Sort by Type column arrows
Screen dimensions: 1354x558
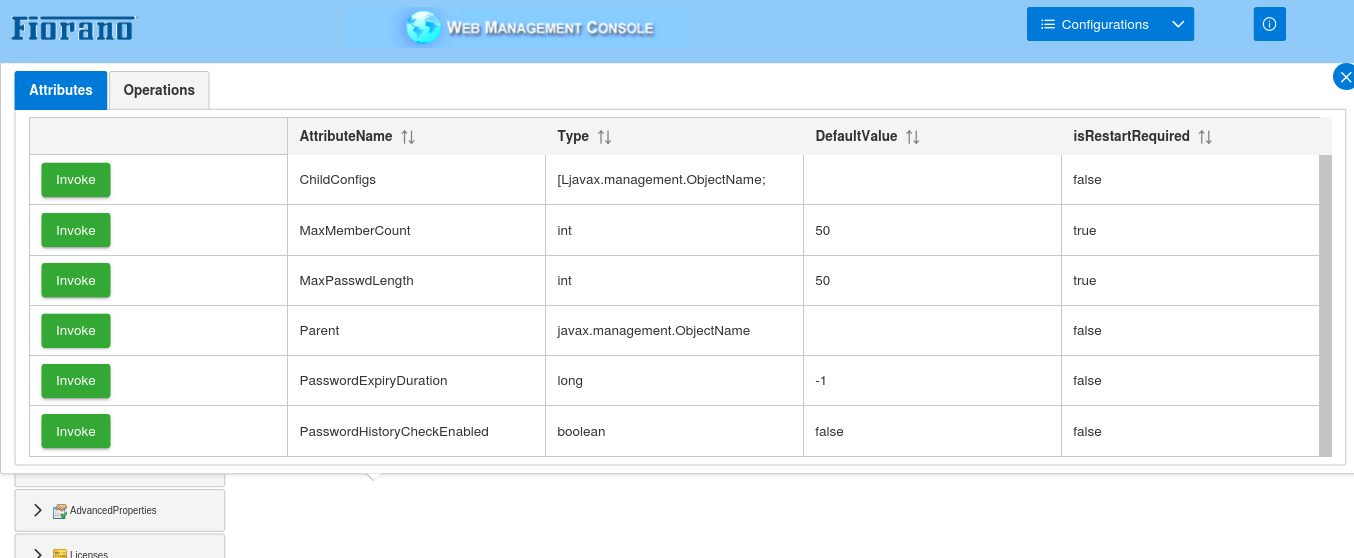[x=604, y=137]
